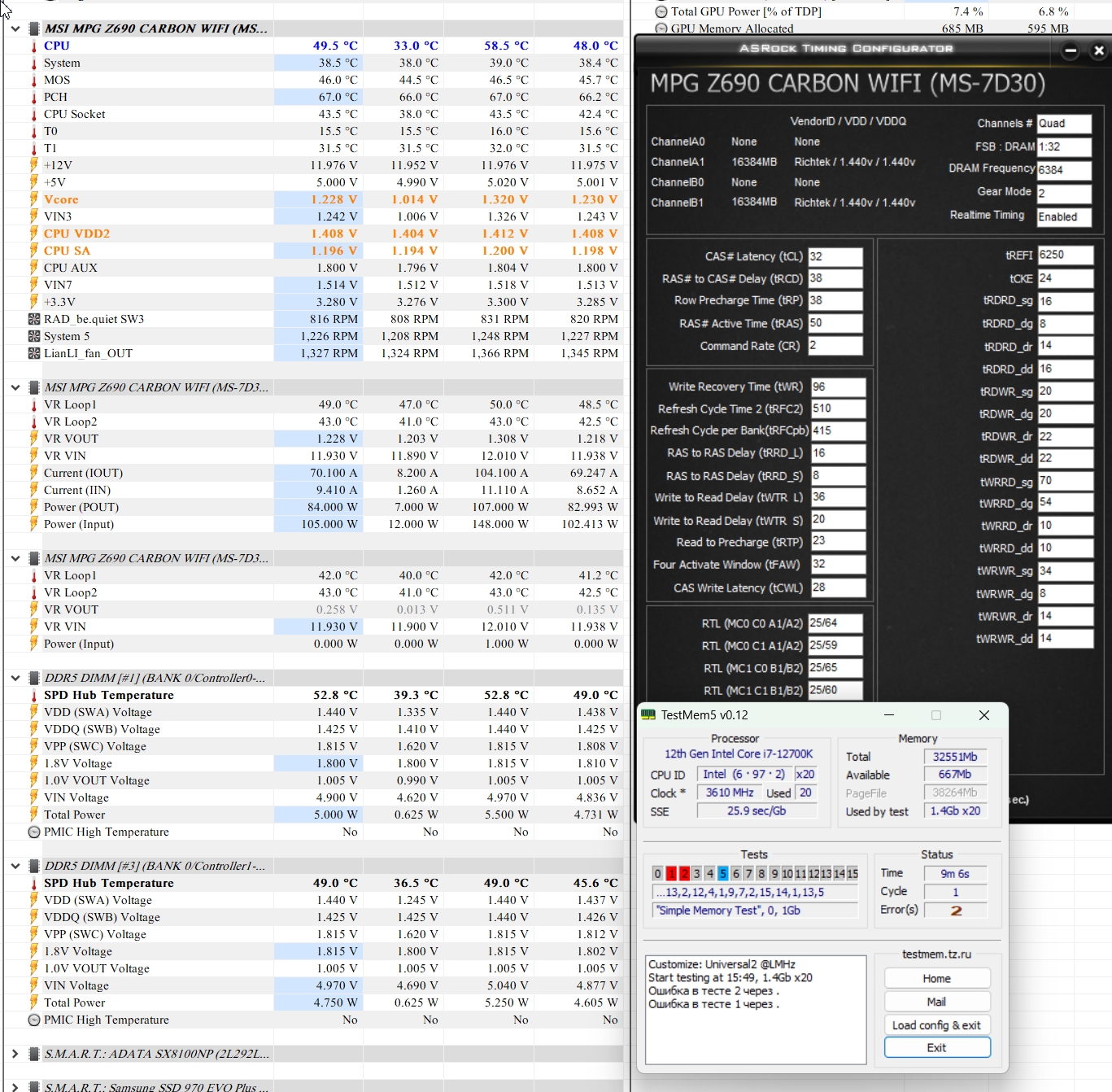
Task: Click the tREFI value field
Action: coord(1066,255)
